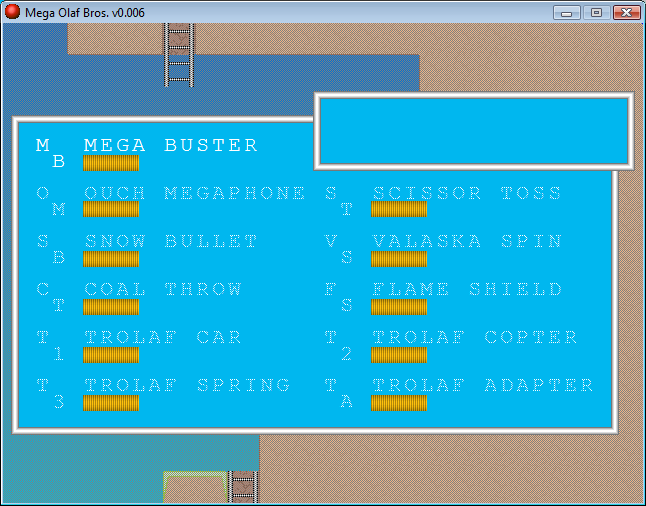Click the MB weapon initials icon

(50, 153)
